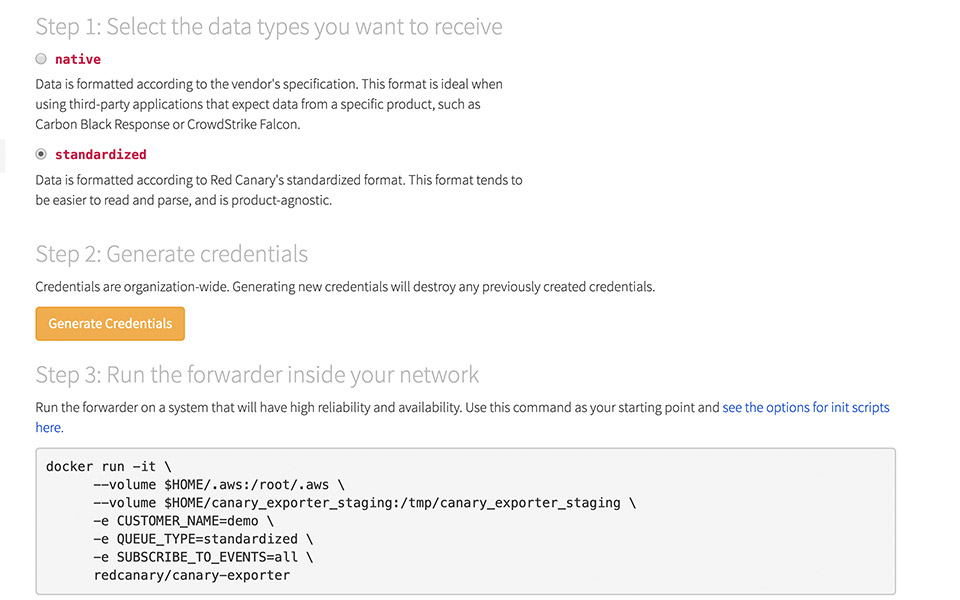Image resolution: width=960 pixels, height=600 pixels.
Task: Click the canary_exporter_staging volume line
Action: pos(363,502)
